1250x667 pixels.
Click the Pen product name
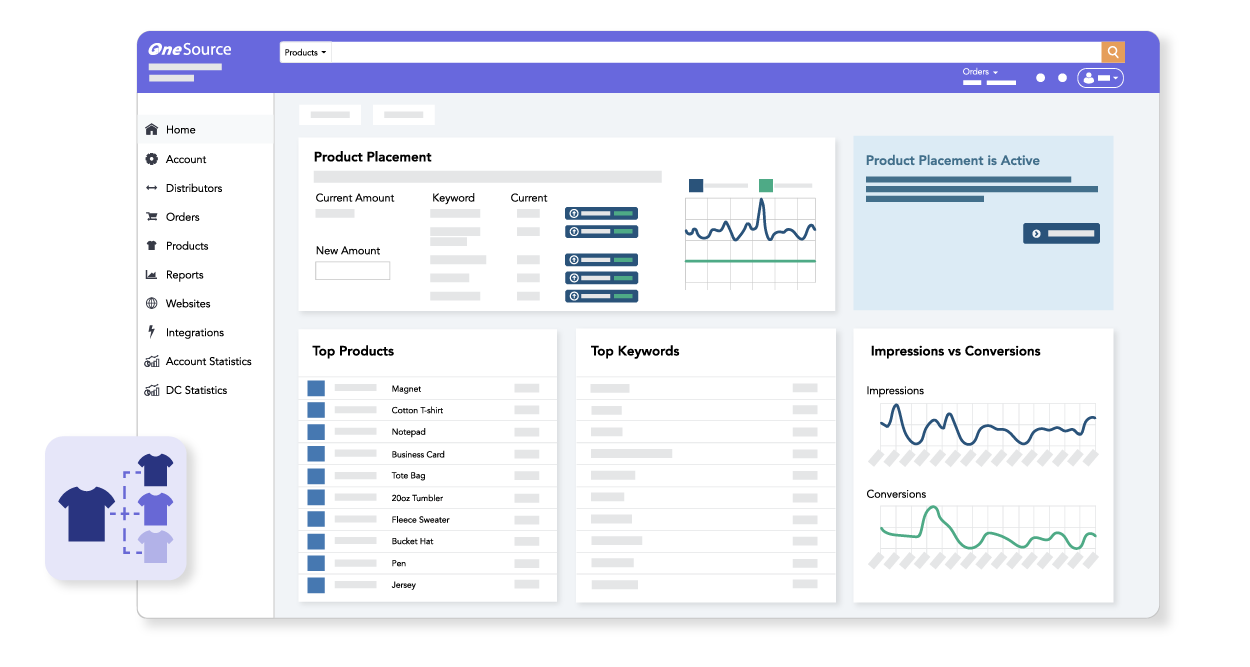[399, 563]
